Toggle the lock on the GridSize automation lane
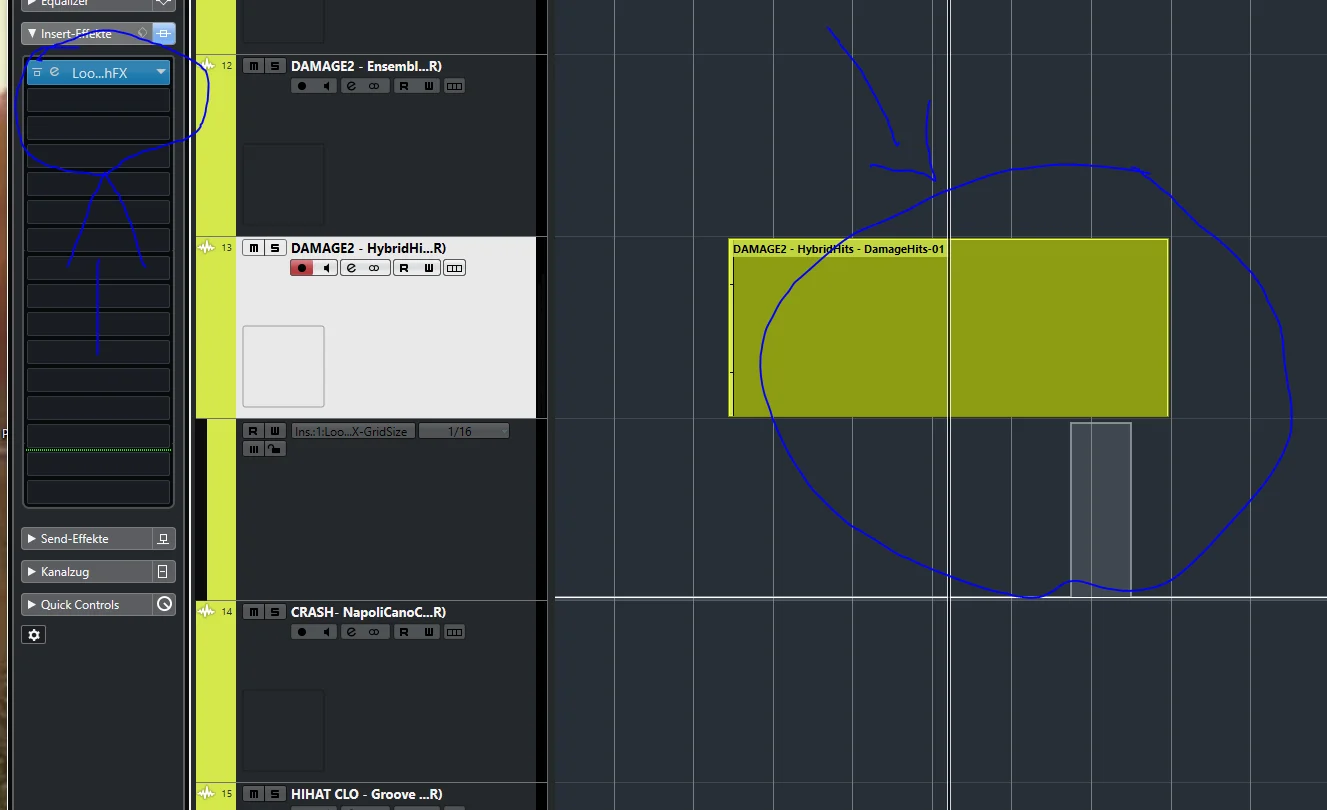 click(x=274, y=449)
